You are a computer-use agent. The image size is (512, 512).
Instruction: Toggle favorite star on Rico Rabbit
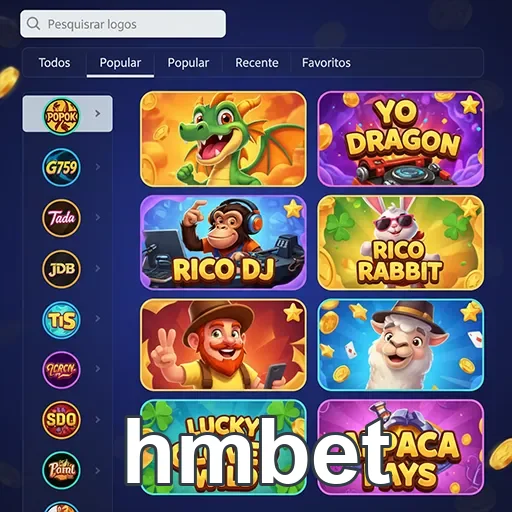(x=470, y=208)
